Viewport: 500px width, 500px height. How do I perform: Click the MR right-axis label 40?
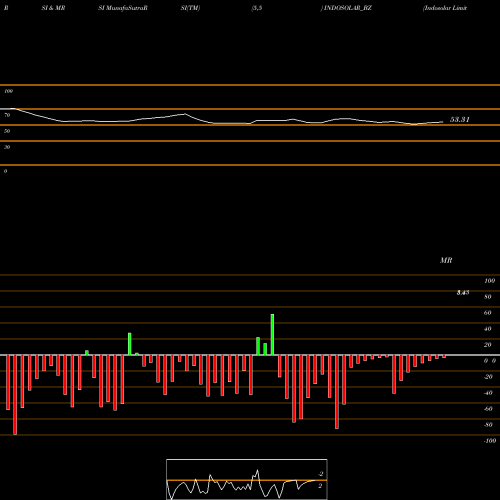pos(488,329)
